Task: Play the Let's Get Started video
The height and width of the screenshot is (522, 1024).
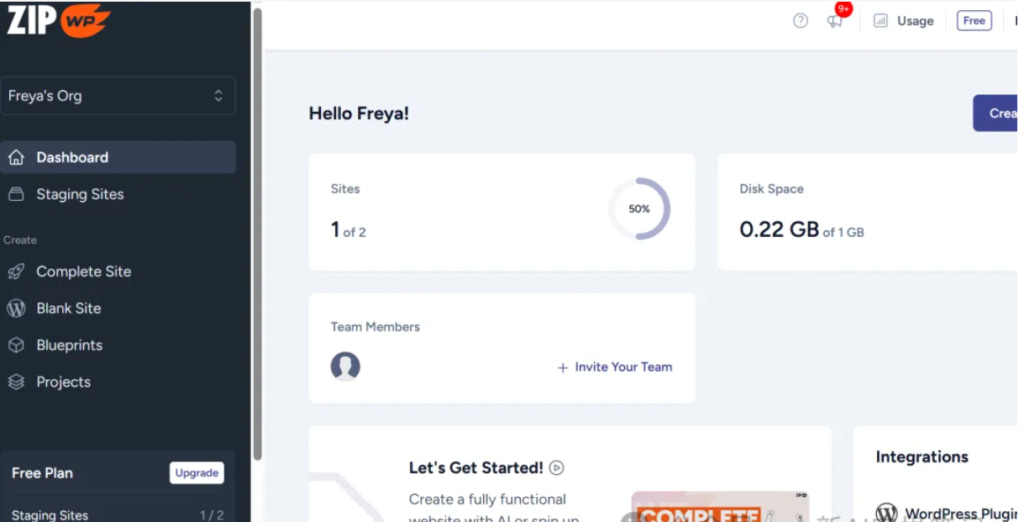Action: click(557, 467)
